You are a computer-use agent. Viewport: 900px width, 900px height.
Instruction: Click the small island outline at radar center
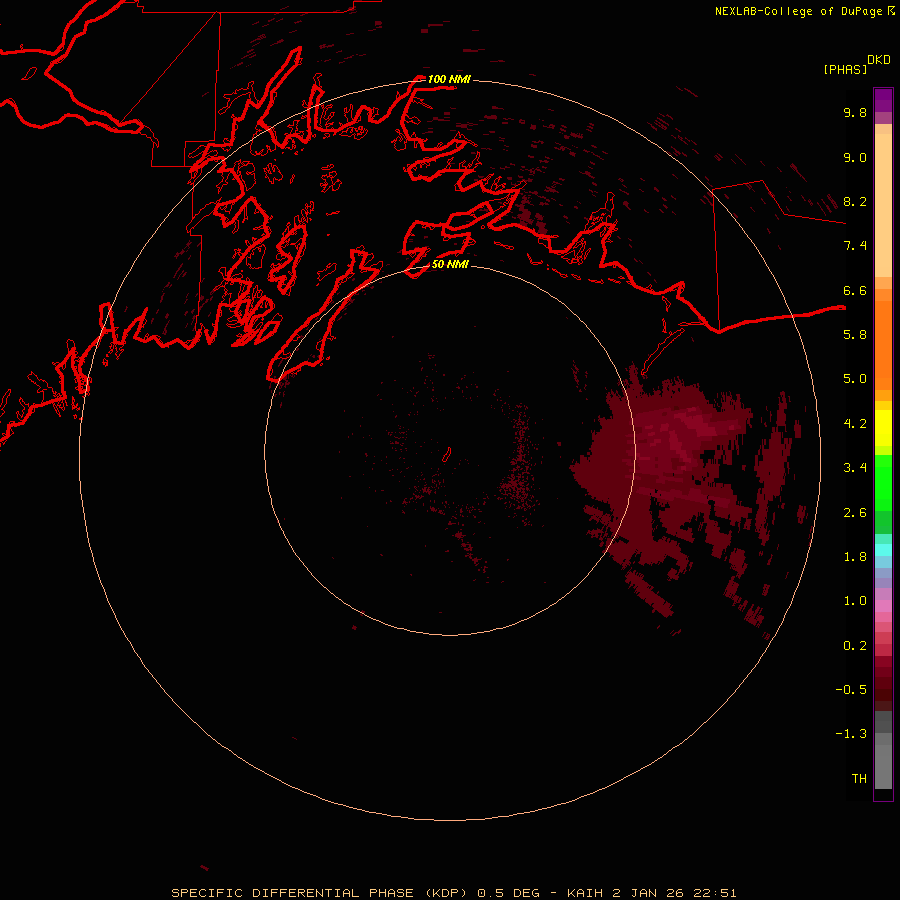coord(447,455)
